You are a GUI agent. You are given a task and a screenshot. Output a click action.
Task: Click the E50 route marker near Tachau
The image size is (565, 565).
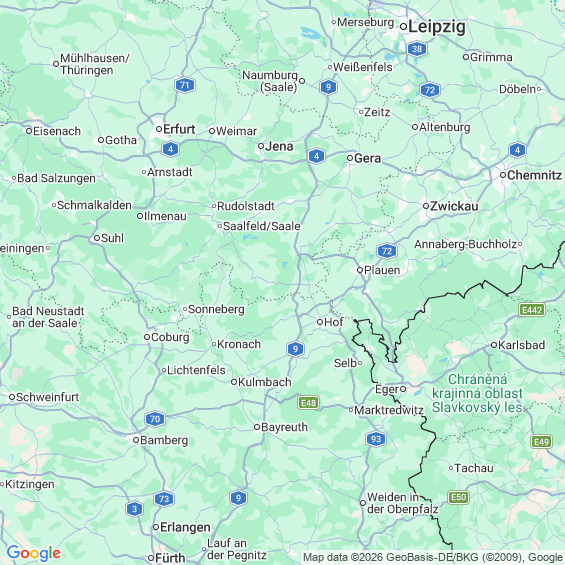[458, 498]
